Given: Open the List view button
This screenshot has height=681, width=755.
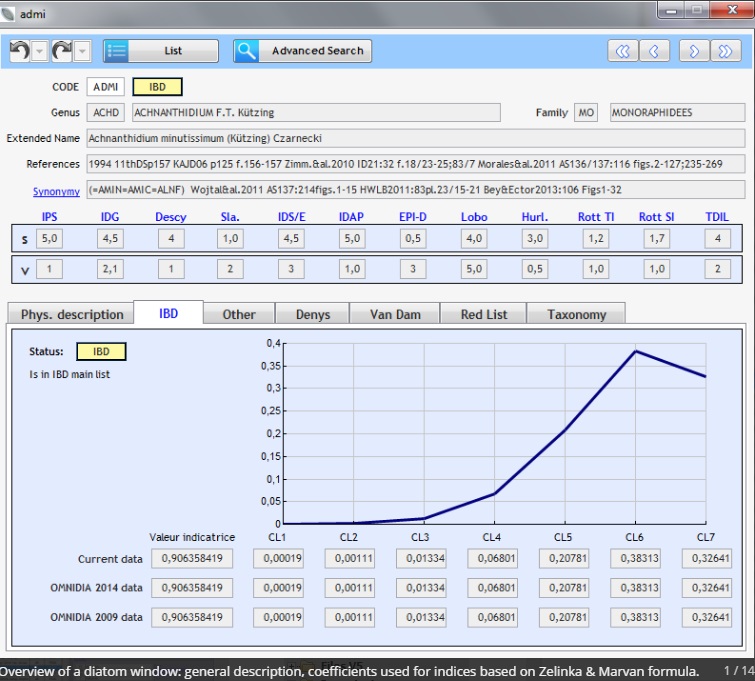Looking at the screenshot, I should [161, 51].
